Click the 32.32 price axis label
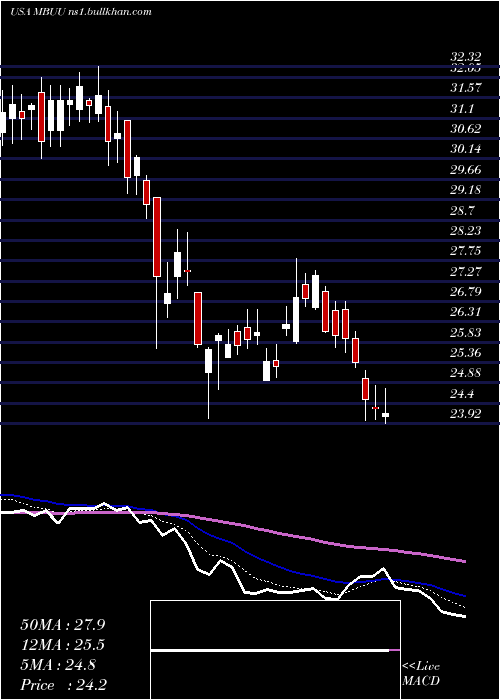 pyautogui.click(x=466, y=57)
